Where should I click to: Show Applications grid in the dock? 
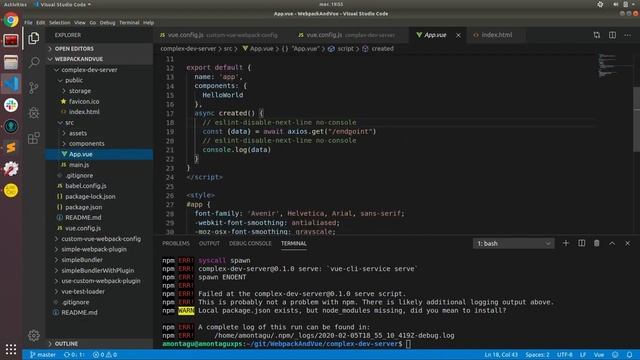[11, 349]
